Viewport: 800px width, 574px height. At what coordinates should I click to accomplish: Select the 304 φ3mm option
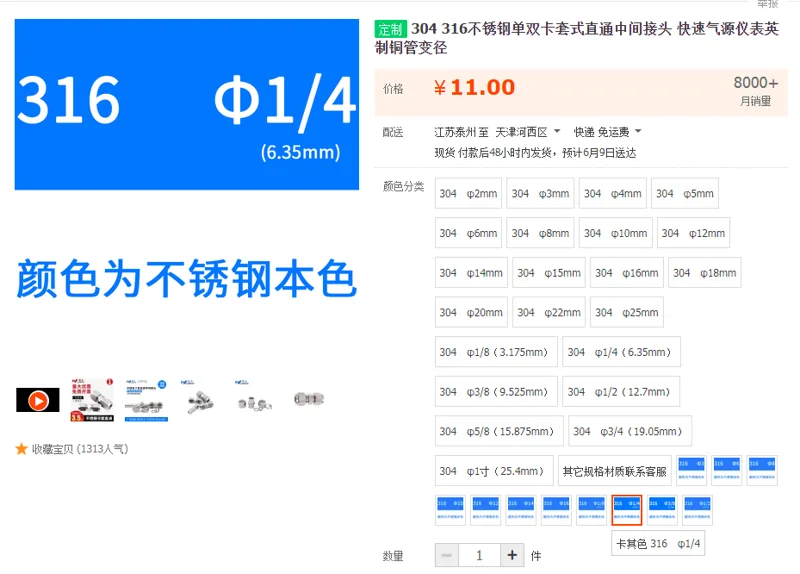click(540, 193)
